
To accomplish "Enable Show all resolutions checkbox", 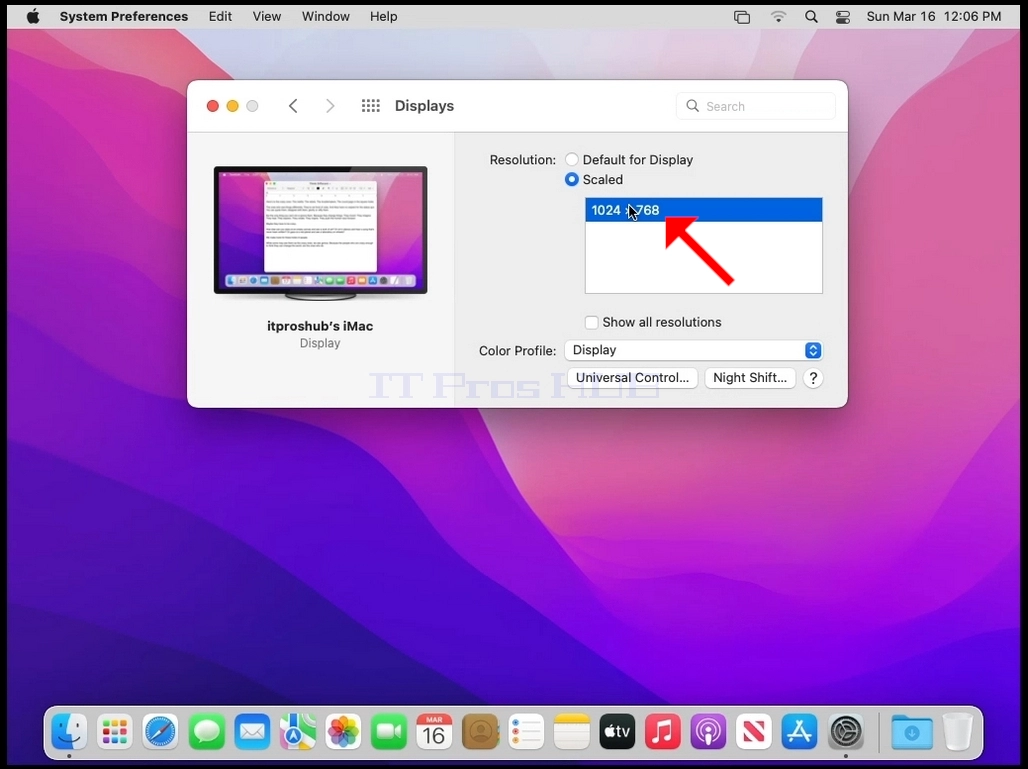I will 591,323.
